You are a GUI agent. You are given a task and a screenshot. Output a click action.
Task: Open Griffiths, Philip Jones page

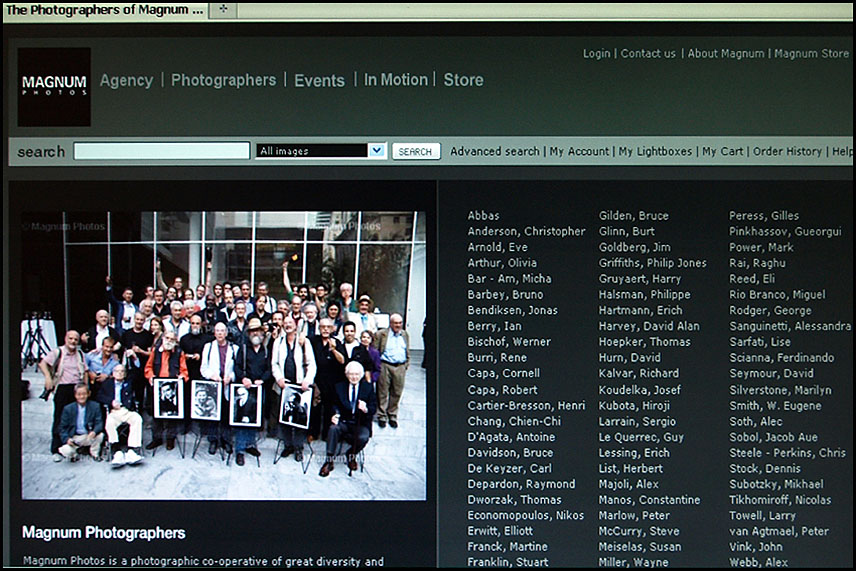(x=652, y=263)
